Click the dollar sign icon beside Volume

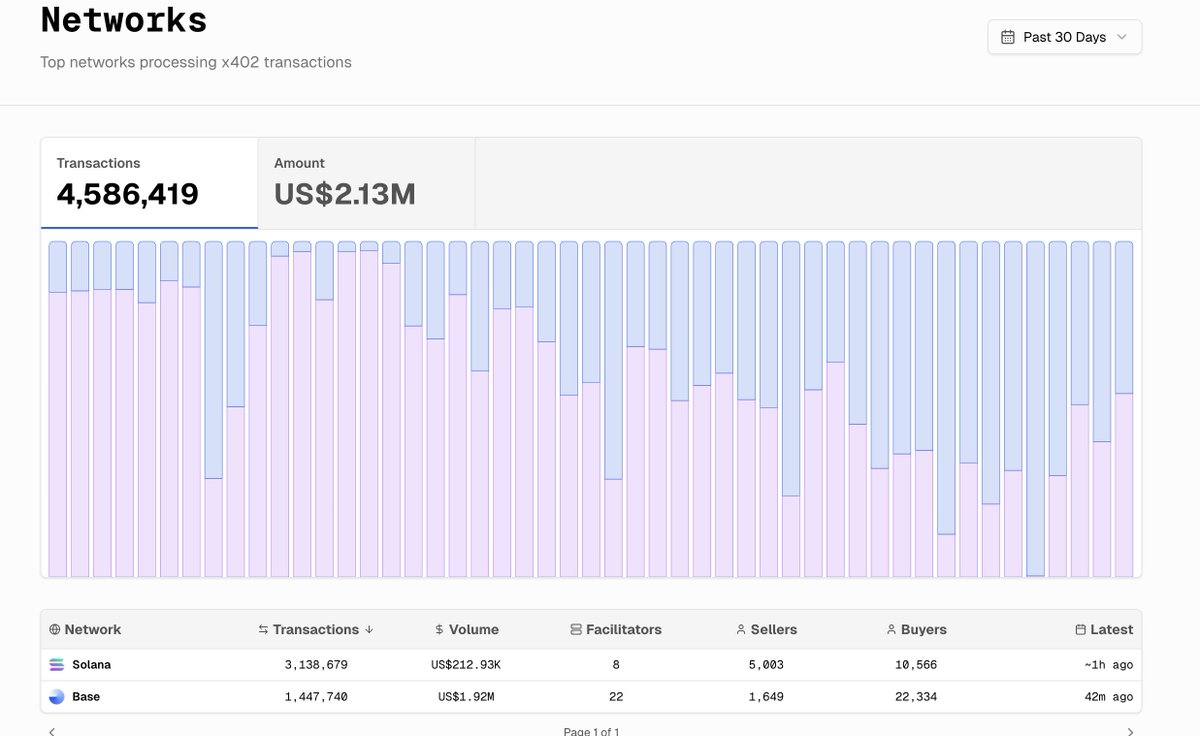click(x=440, y=630)
